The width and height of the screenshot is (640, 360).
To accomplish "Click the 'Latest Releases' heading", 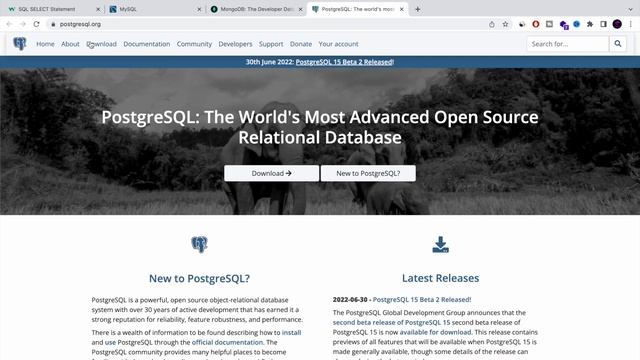I will (x=440, y=278).
